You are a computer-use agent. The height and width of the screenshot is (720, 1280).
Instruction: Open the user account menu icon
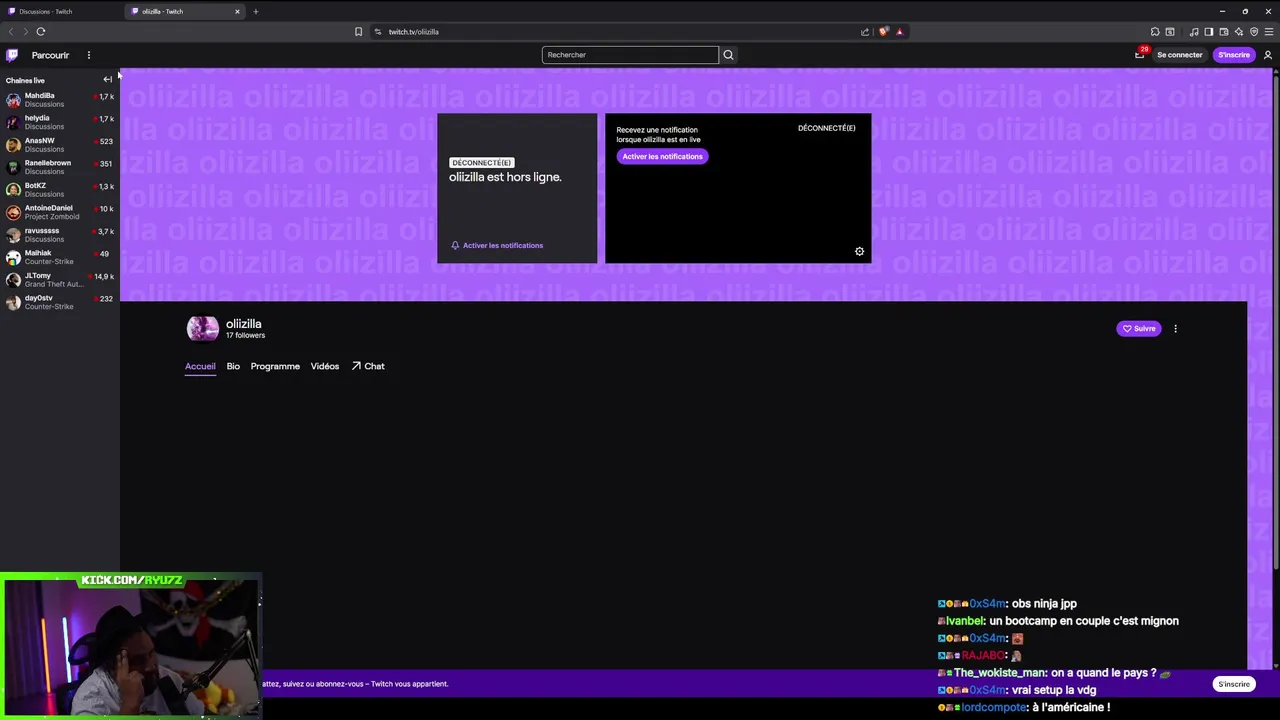point(1267,55)
